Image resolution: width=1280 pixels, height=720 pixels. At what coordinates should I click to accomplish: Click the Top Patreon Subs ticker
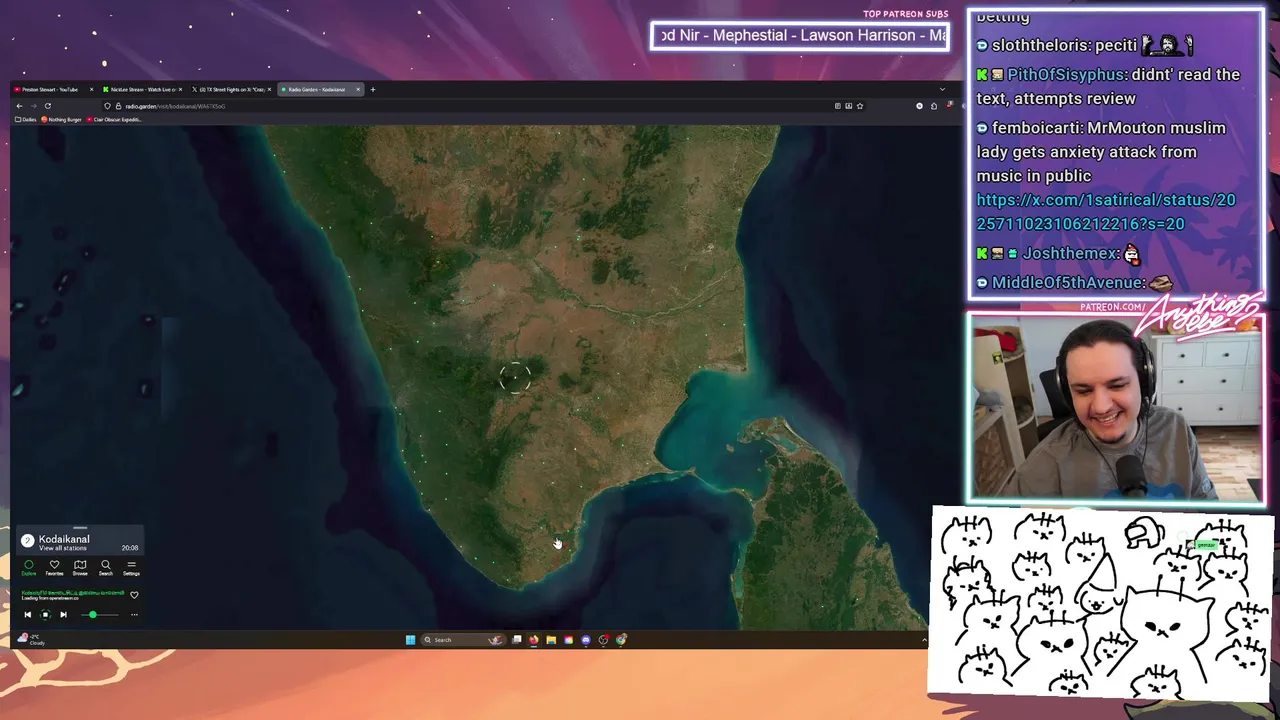[x=800, y=36]
